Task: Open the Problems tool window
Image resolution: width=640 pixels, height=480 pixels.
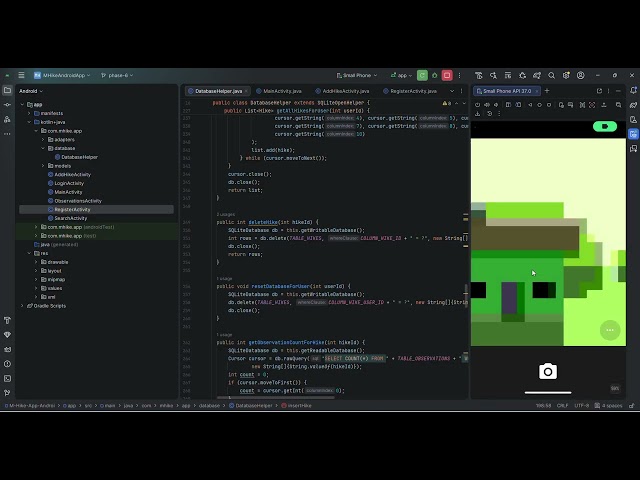Action: coord(7,364)
